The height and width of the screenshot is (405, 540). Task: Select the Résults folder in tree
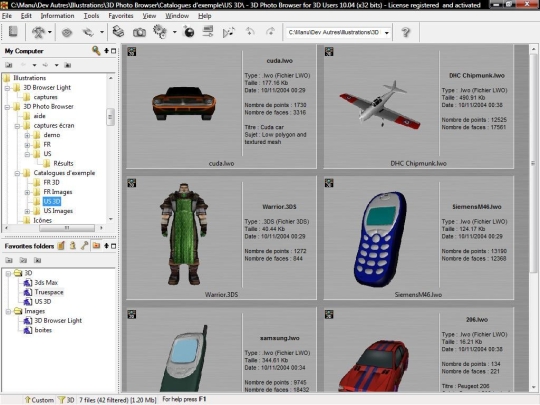pyautogui.click(x=63, y=163)
